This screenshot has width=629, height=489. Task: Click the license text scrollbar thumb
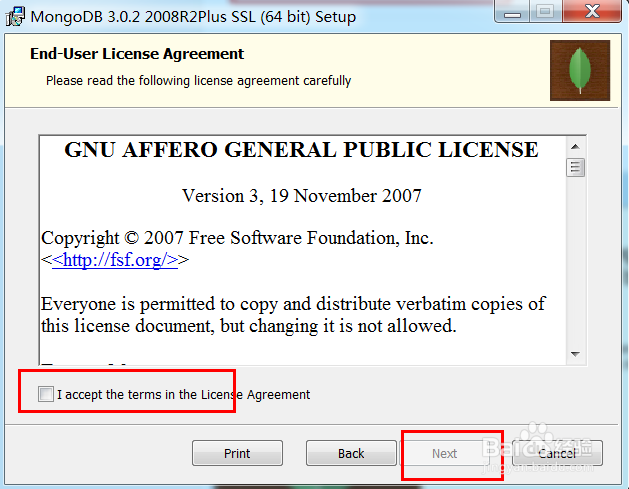(x=576, y=168)
